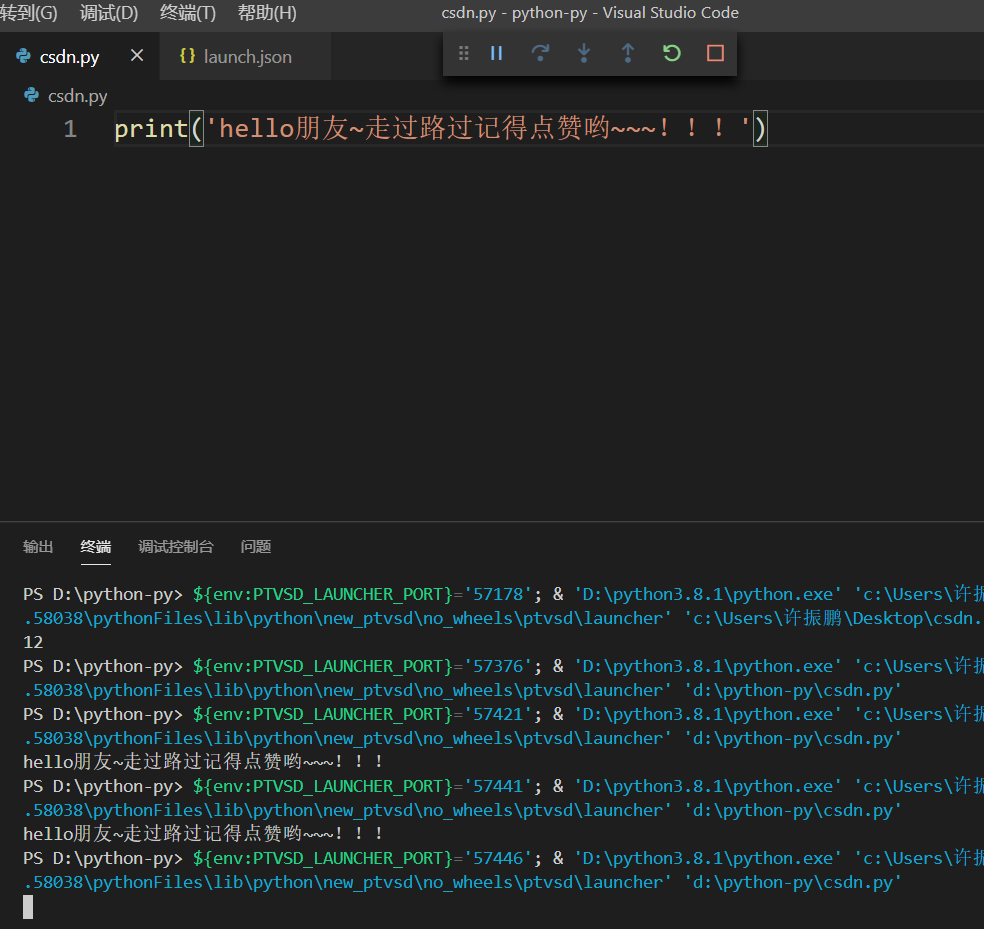Screen dimensions: 984x929
Task: Click the Step Into debug icon
Action: pos(584,53)
